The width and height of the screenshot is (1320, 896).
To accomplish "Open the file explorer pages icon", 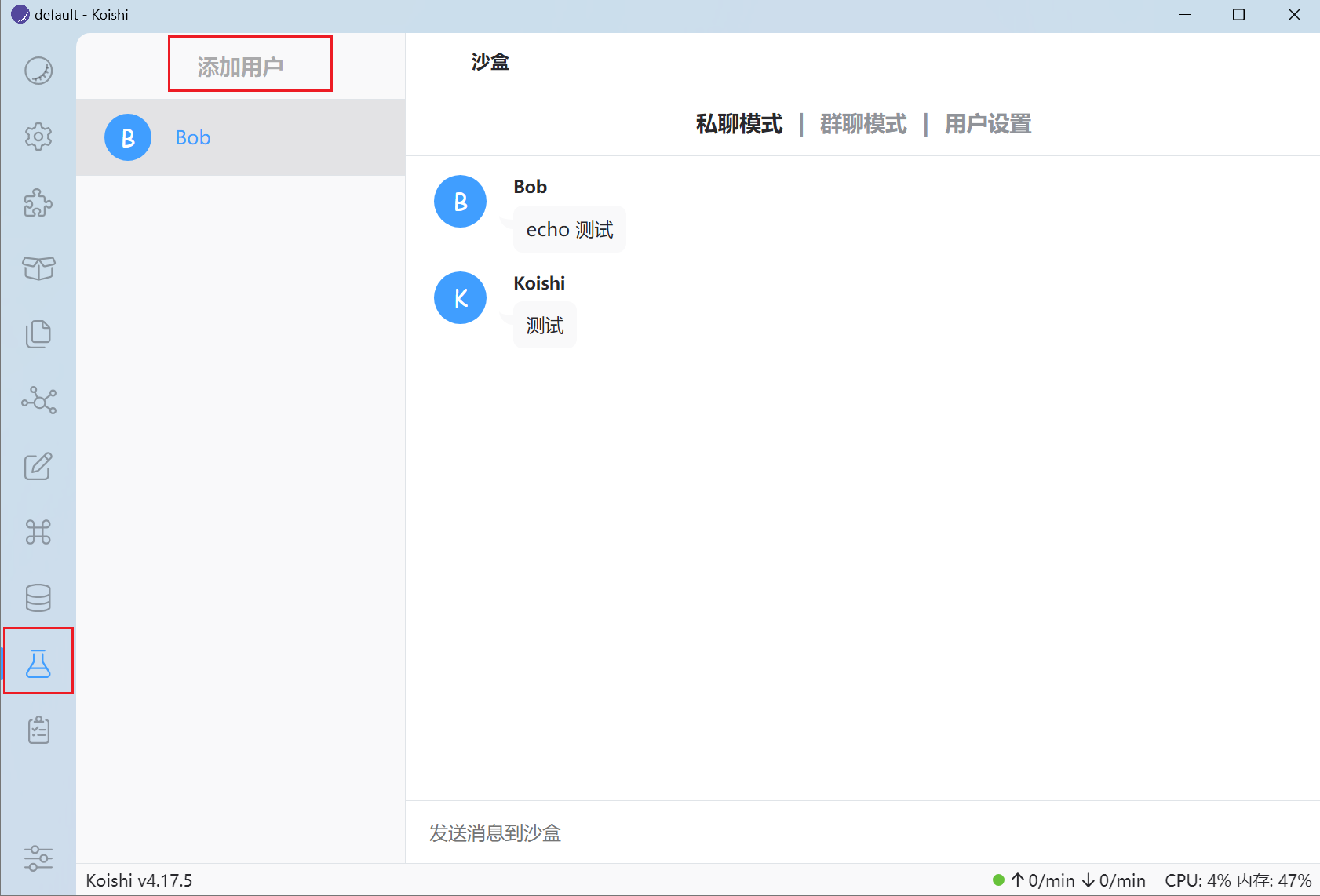I will click(x=38, y=334).
